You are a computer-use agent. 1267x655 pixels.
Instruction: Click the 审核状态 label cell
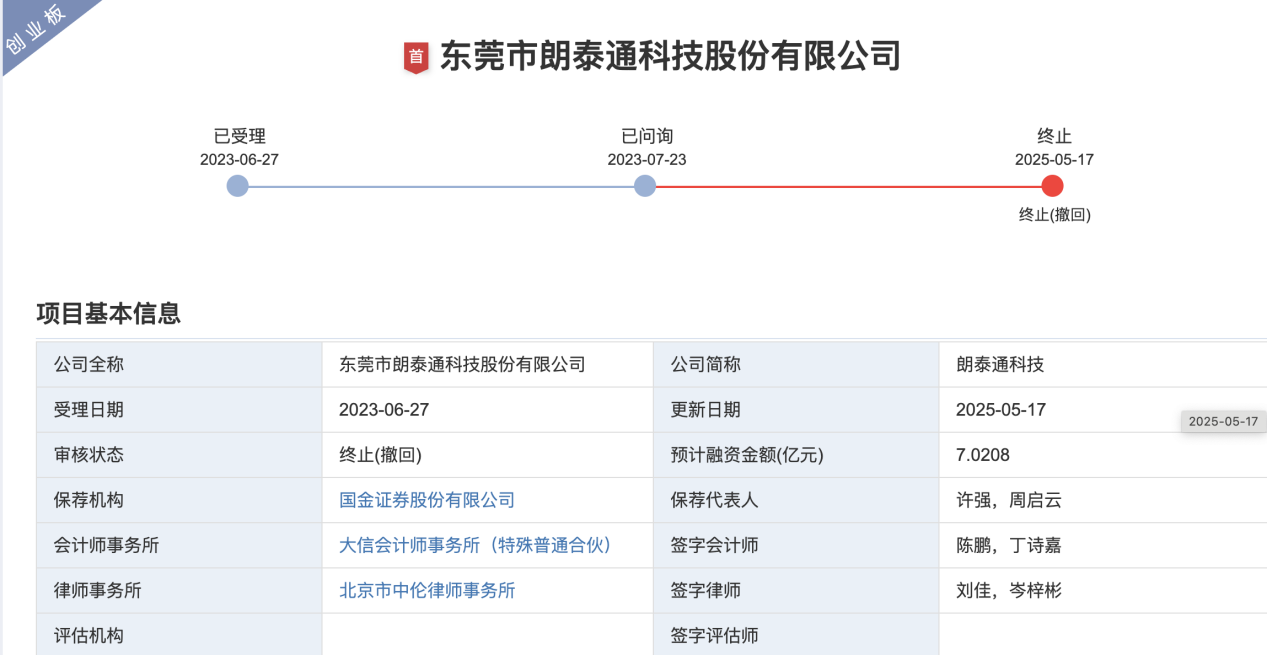click(179, 455)
